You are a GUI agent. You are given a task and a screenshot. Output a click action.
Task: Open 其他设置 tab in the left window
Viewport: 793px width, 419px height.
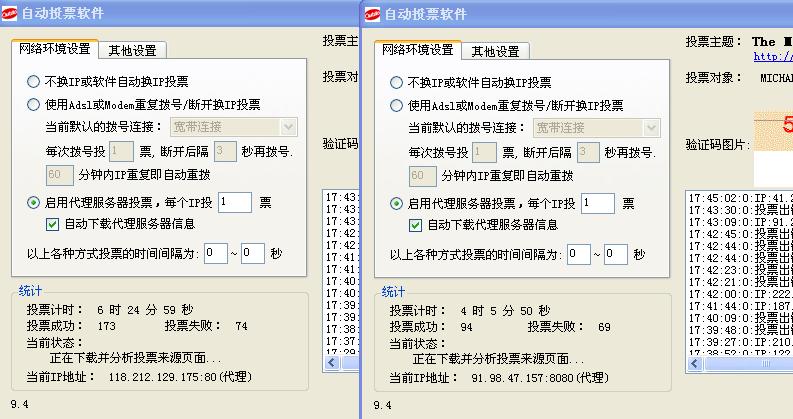point(132,51)
